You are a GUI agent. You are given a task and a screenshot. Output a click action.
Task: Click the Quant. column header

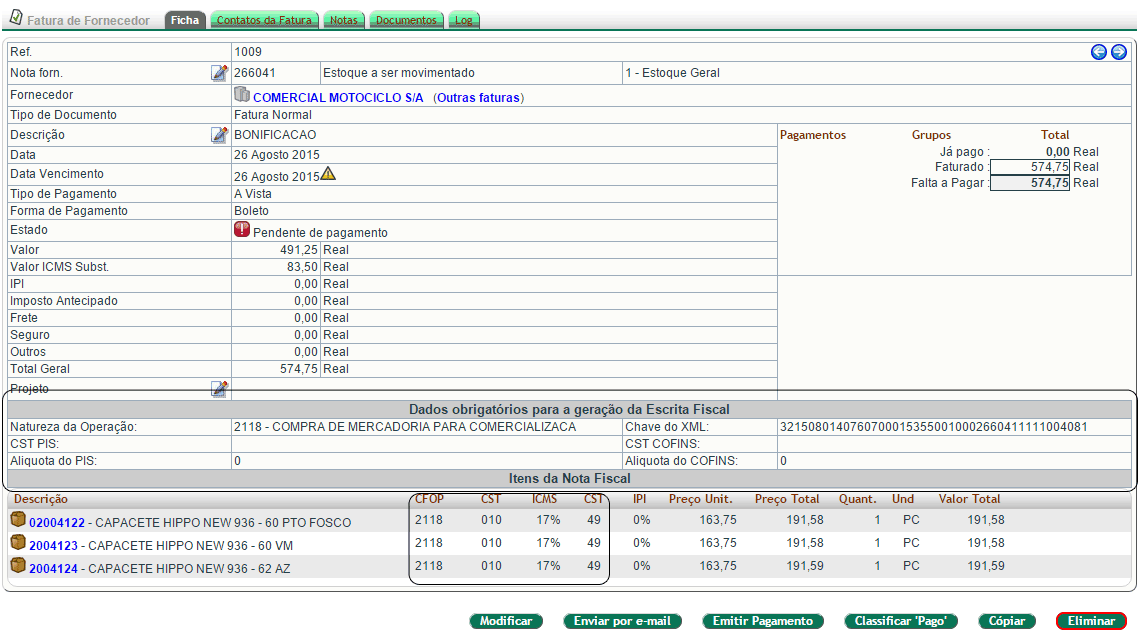857,499
